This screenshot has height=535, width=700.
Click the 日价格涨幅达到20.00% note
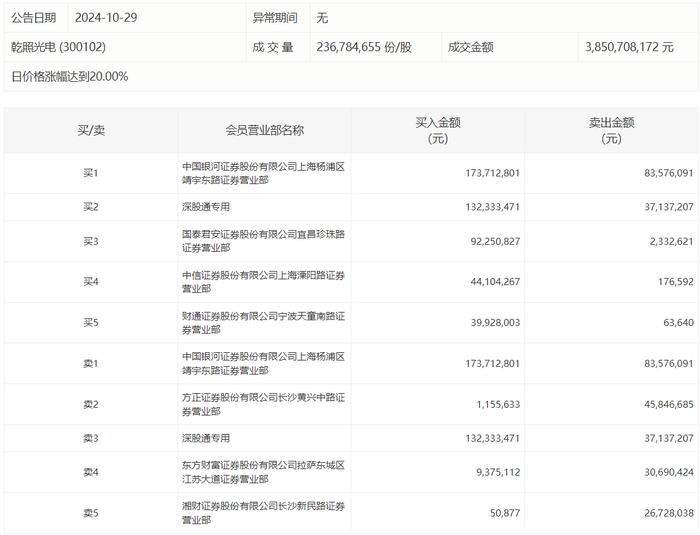point(70,76)
